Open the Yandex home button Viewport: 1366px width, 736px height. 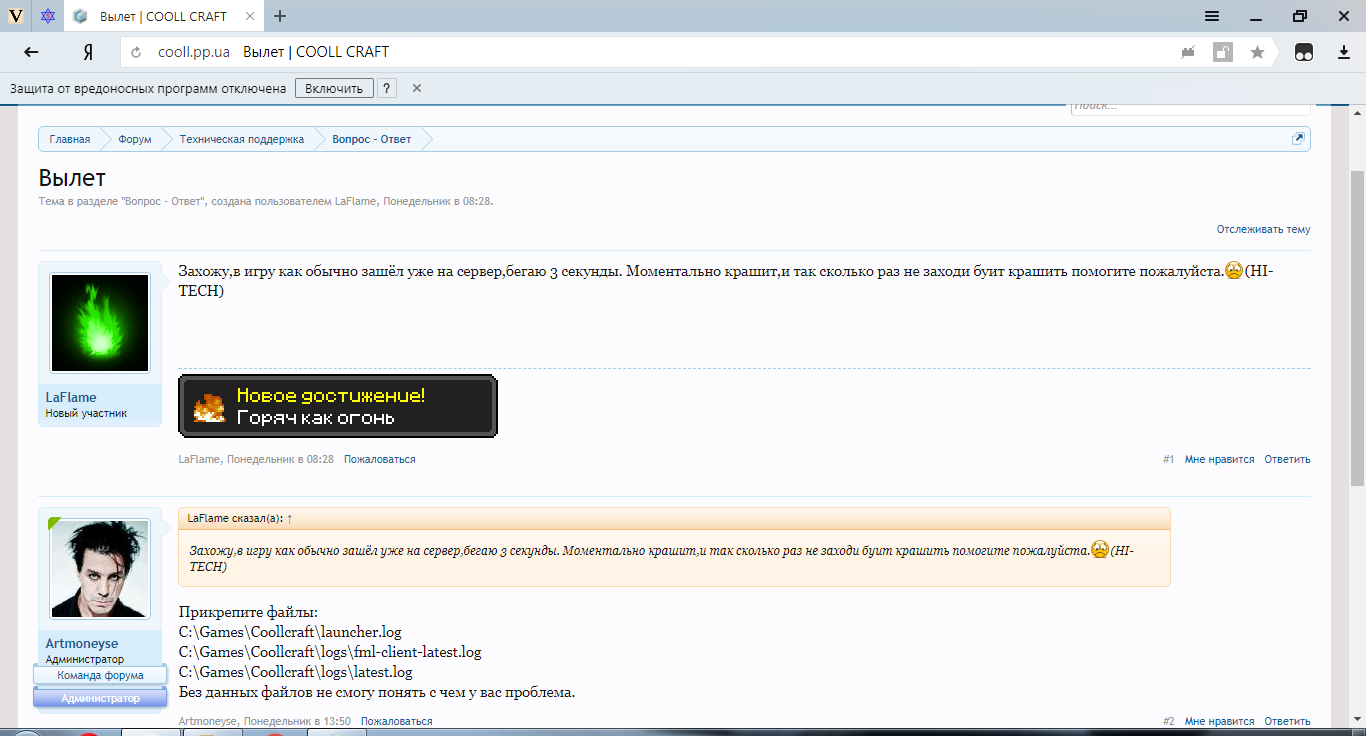[x=88, y=52]
